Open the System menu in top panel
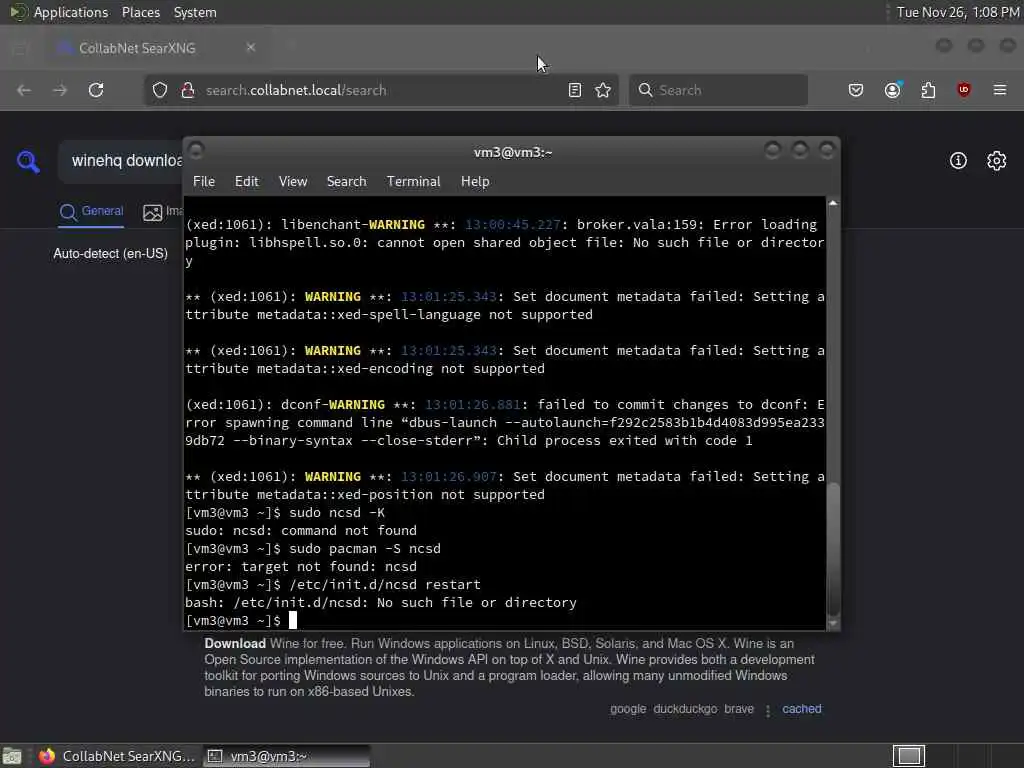The height and width of the screenshot is (768, 1024). [x=195, y=12]
